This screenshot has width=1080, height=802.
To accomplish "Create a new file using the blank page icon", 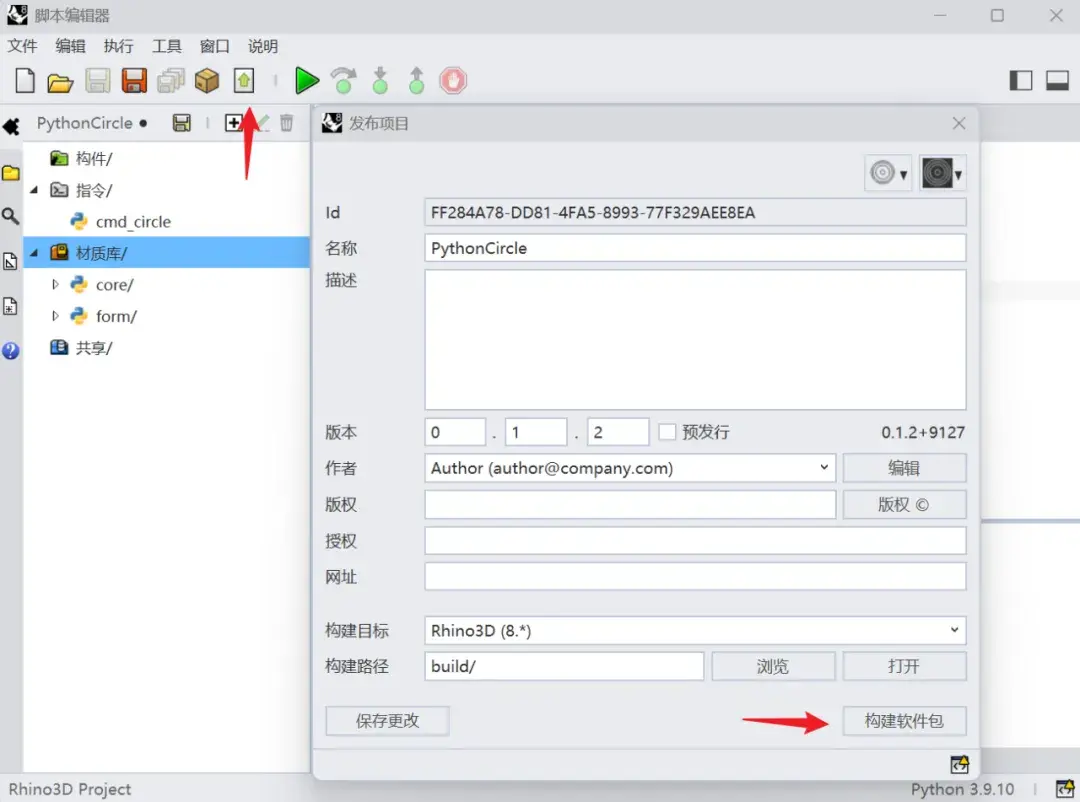I will tap(22, 80).
